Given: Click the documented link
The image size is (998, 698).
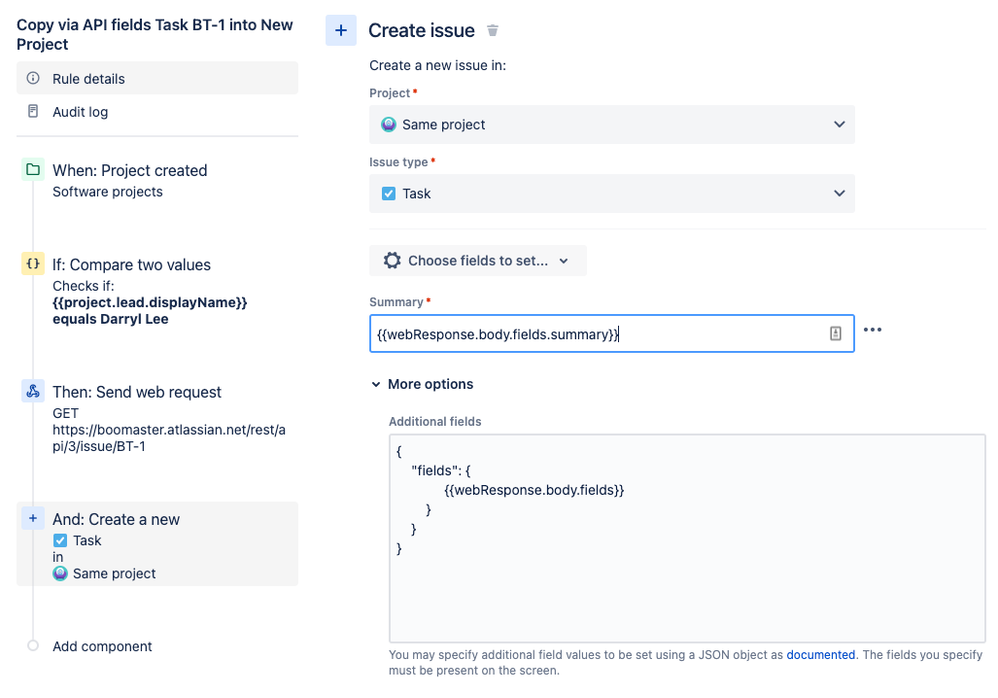Looking at the screenshot, I should click(x=820, y=655).
